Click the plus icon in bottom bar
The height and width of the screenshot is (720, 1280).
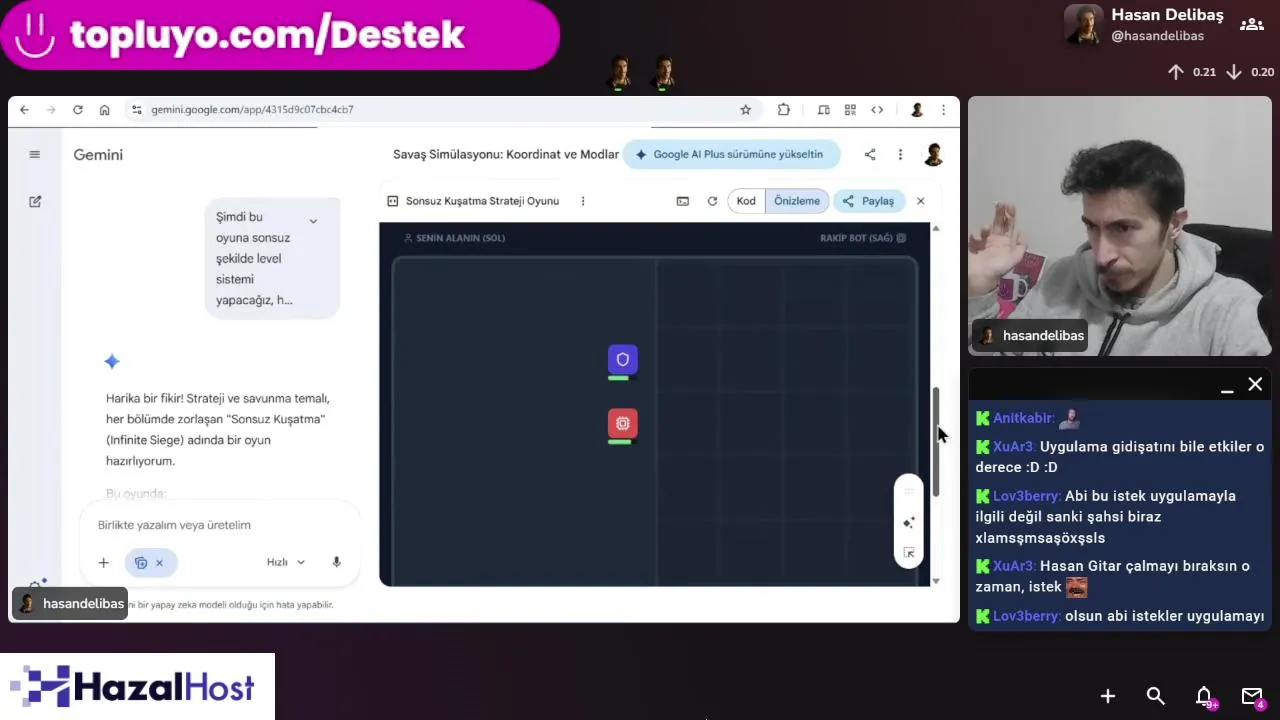click(1108, 696)
